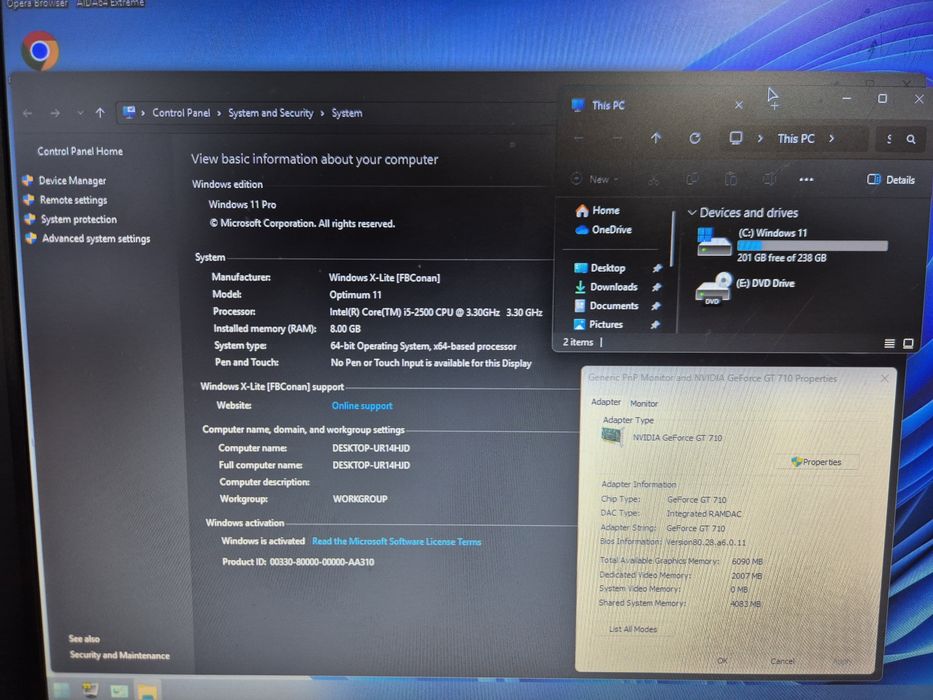Screen dimensions: 933x700
Task: Click pin icon next to Downloads
Action: 656,287
